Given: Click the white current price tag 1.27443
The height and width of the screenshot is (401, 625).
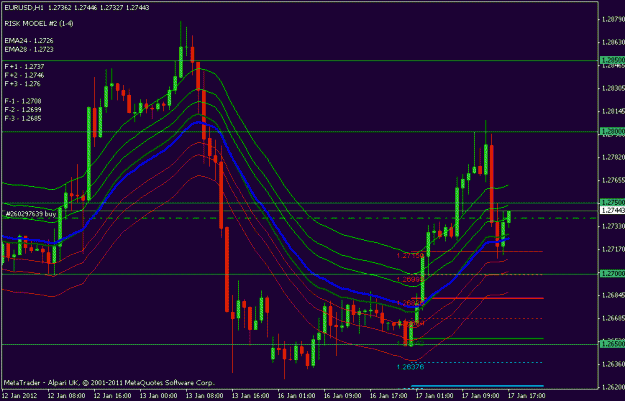Looking at the screenshot, I should pyautogui.click(x=612, y=210).
